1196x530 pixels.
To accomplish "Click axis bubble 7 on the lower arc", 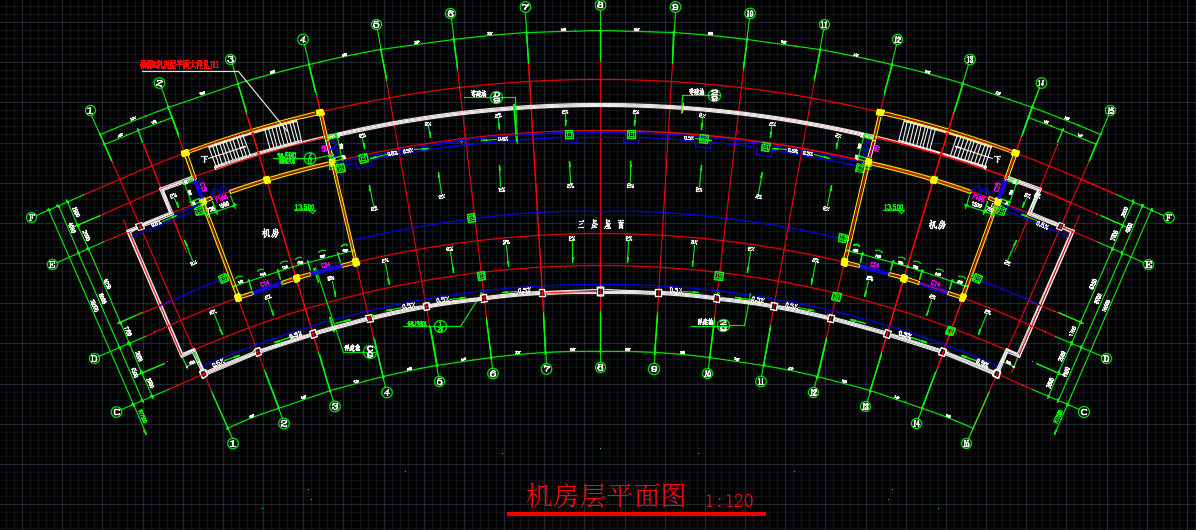I will pos(546,369).
